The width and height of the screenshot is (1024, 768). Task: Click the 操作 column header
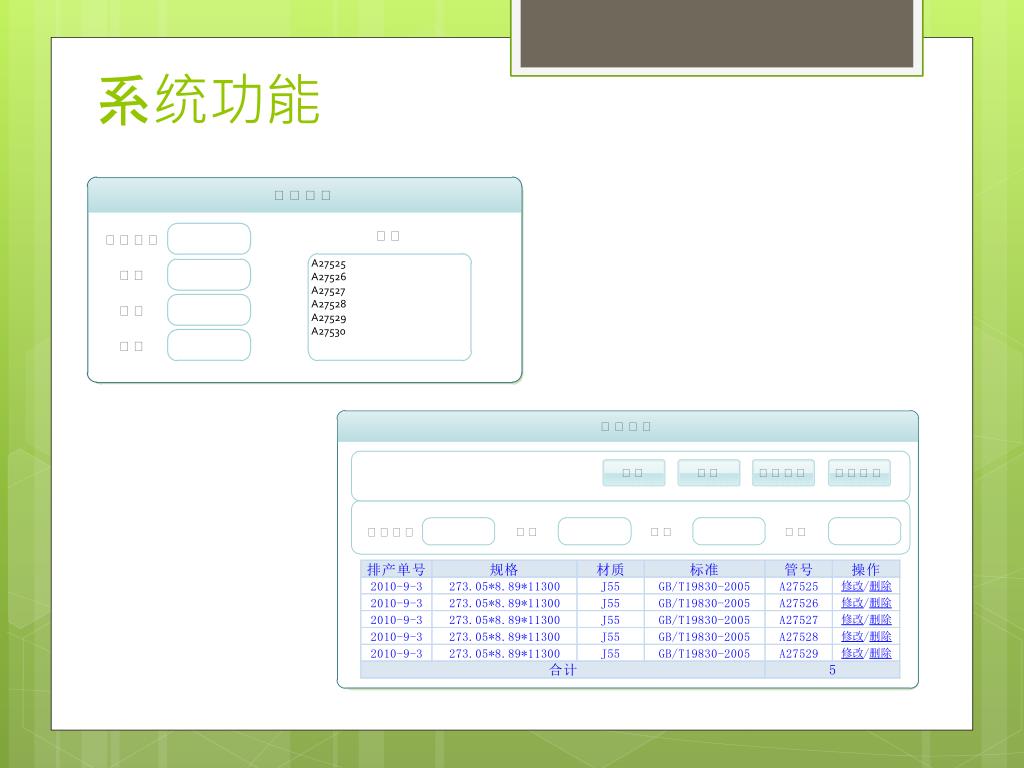866,569
